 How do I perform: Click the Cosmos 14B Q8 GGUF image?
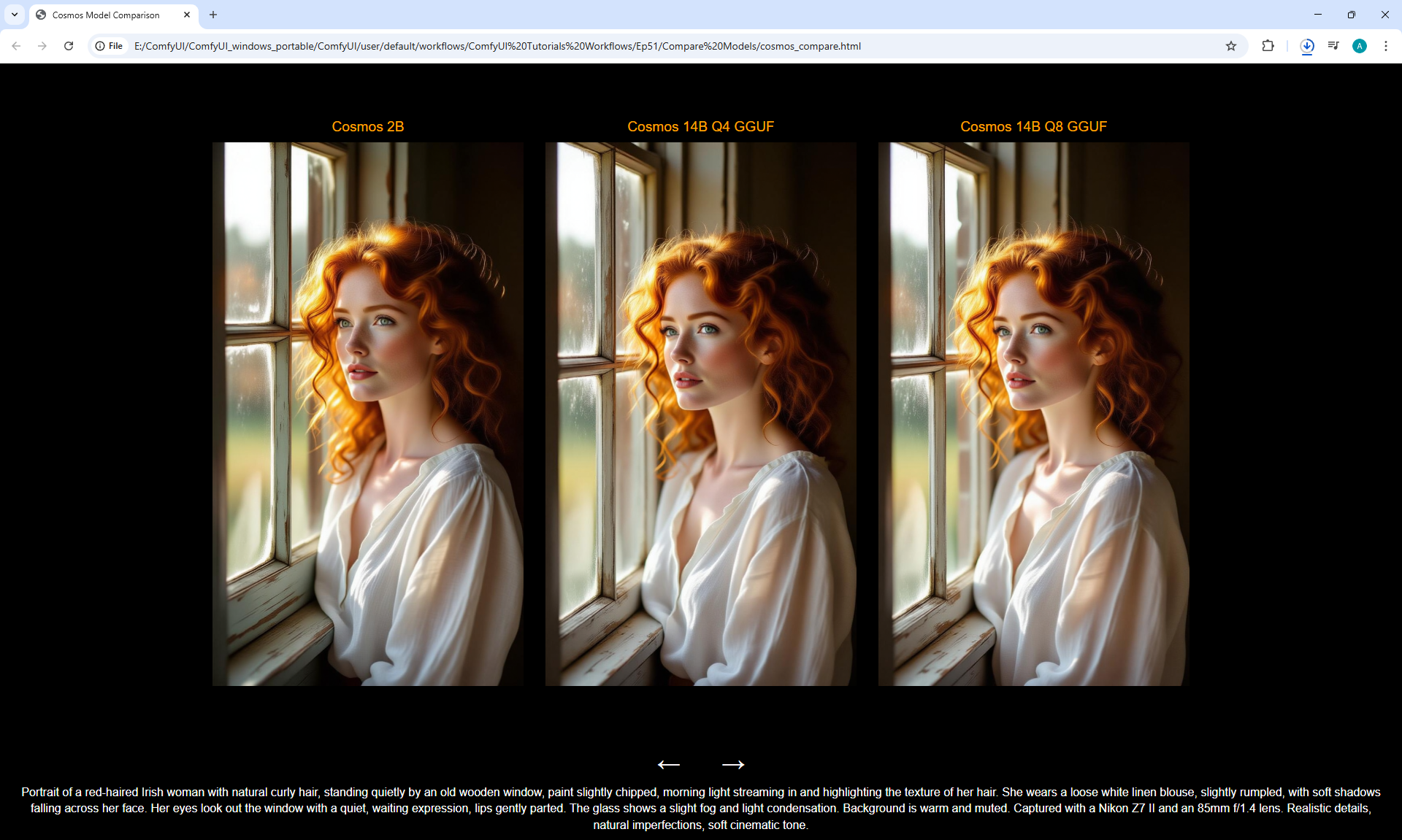click(1033, 414)
